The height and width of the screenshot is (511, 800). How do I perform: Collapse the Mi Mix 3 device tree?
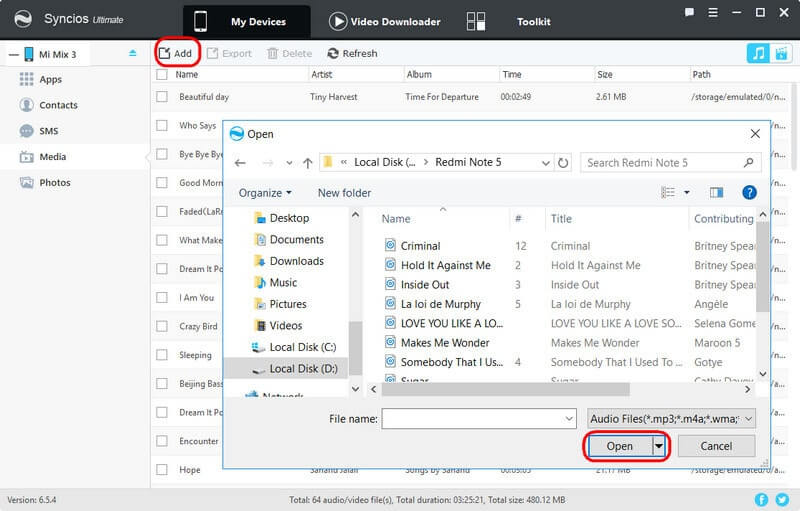point(14,54)
